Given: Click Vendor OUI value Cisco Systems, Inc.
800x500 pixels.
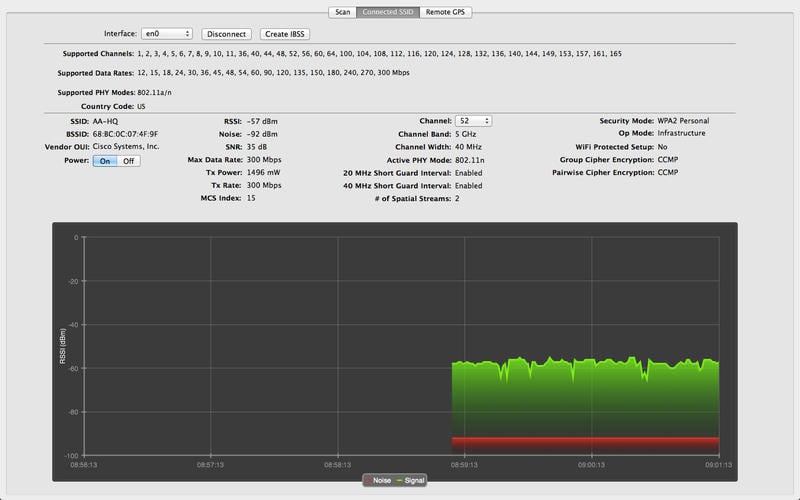Looking at the screenshot, I should click(x=126, y=146).
